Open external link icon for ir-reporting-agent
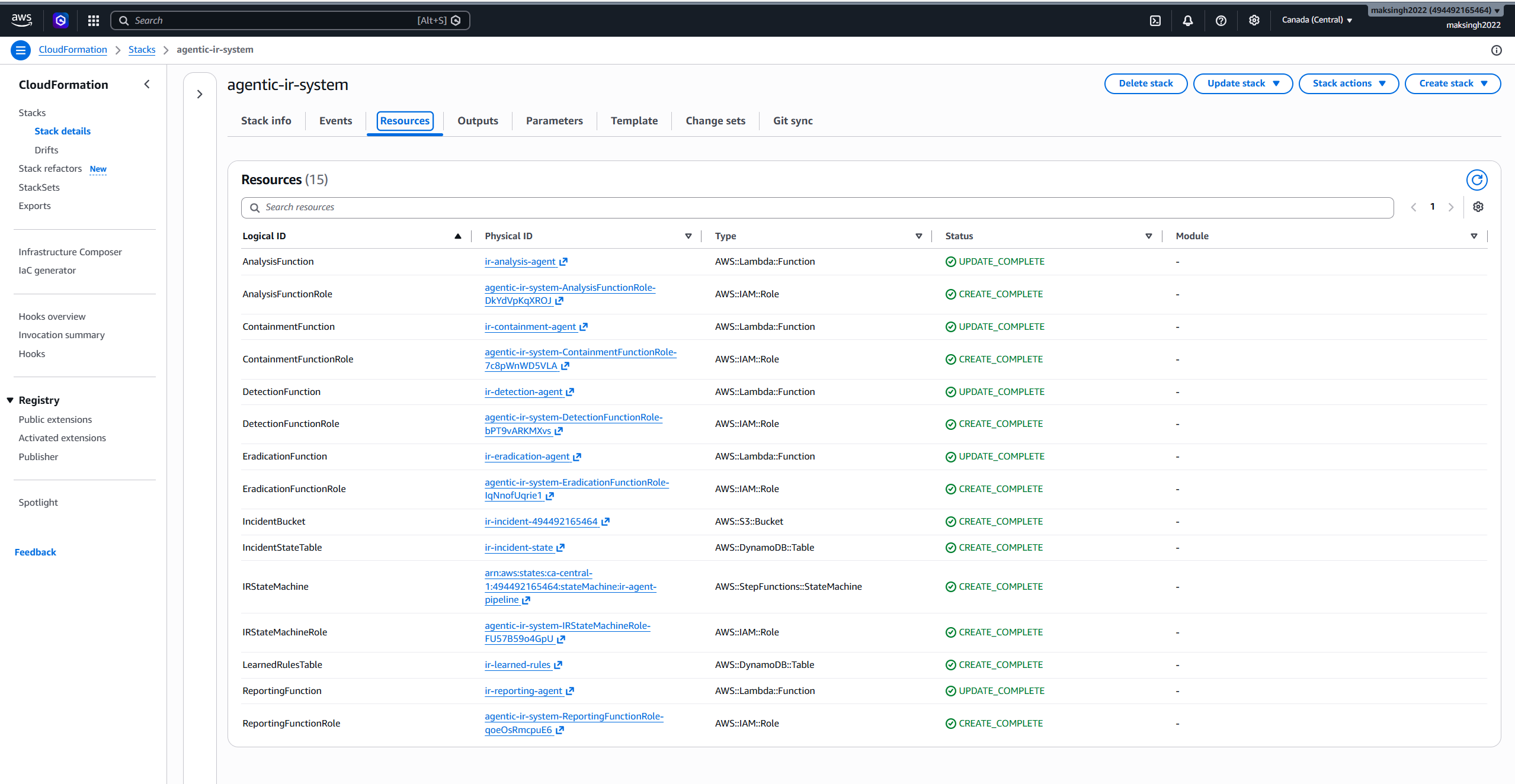This screenshot has width=1515, height=784. coord(570,691)
